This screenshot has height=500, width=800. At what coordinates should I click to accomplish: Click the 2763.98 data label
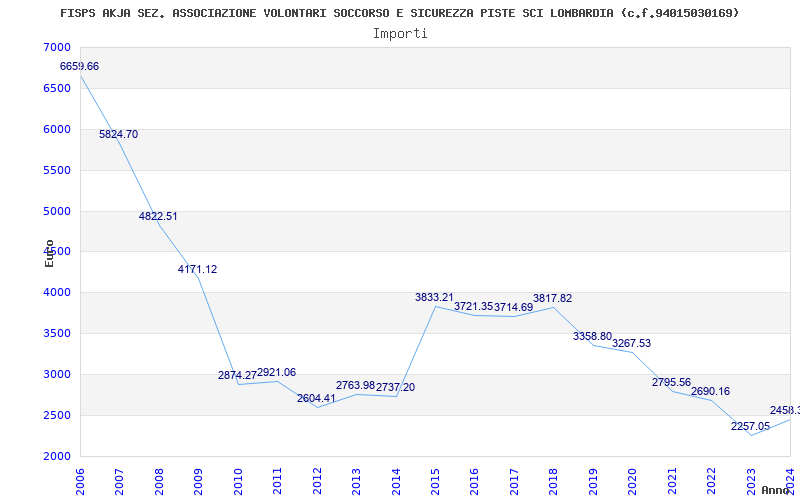(356, 385)
